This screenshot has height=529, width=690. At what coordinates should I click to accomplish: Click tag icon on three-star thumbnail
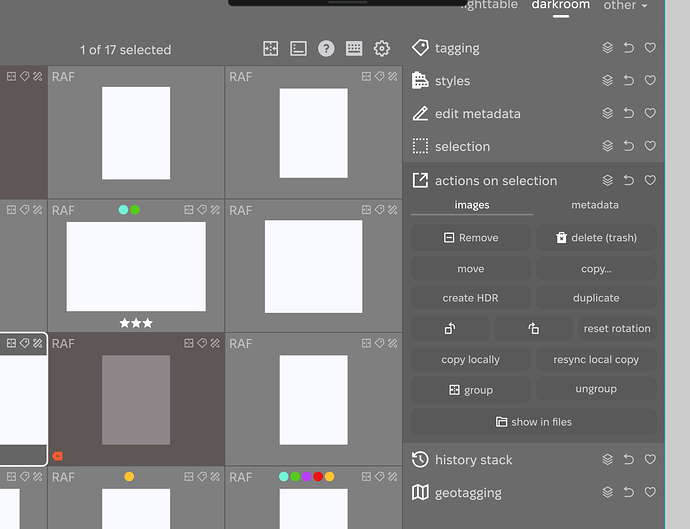[202, 210]
